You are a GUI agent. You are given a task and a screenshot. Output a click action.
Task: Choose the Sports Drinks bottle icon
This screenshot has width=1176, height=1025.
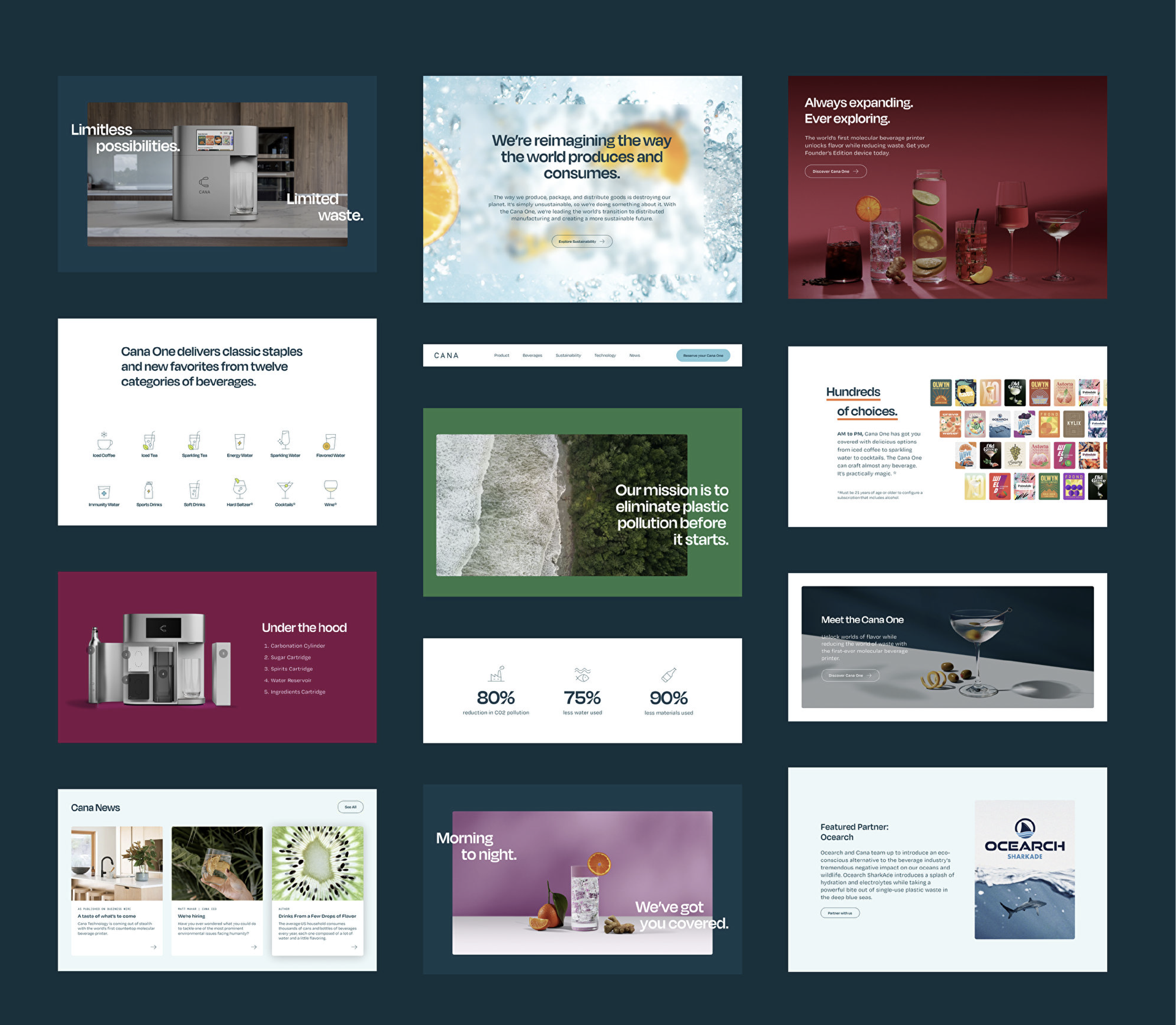click(149, 490)
